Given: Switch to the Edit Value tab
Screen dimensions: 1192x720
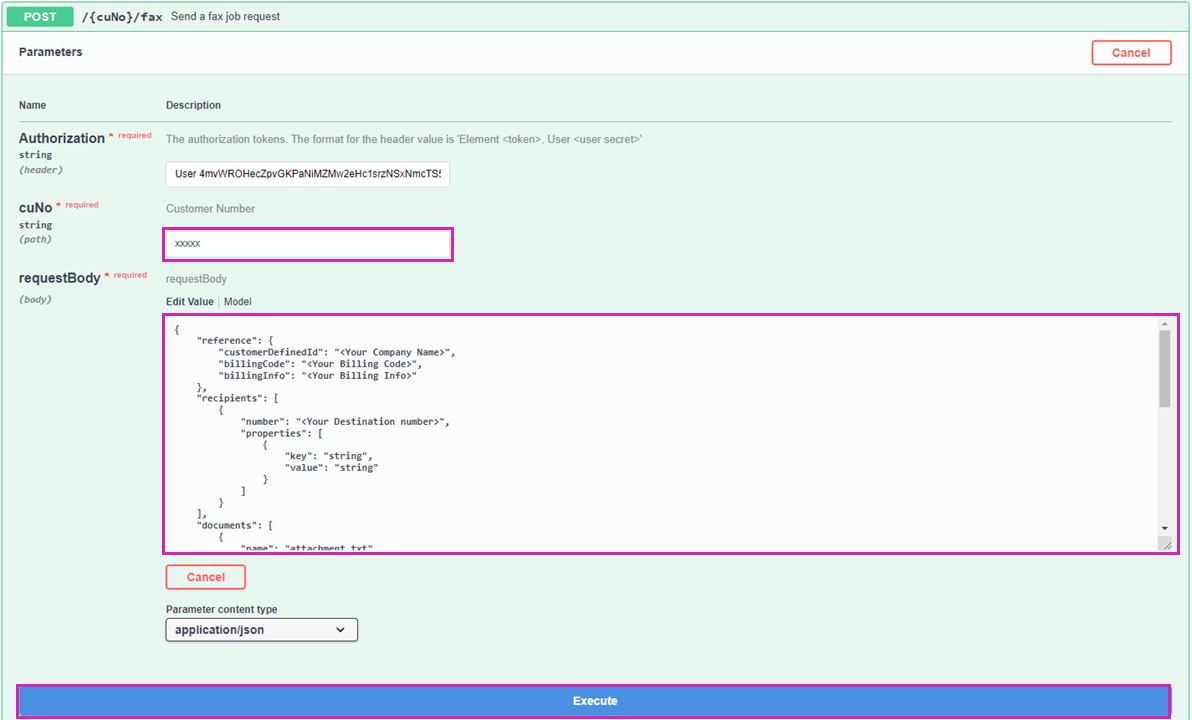Looking at the screenshot, I should (x=189, y=302).
